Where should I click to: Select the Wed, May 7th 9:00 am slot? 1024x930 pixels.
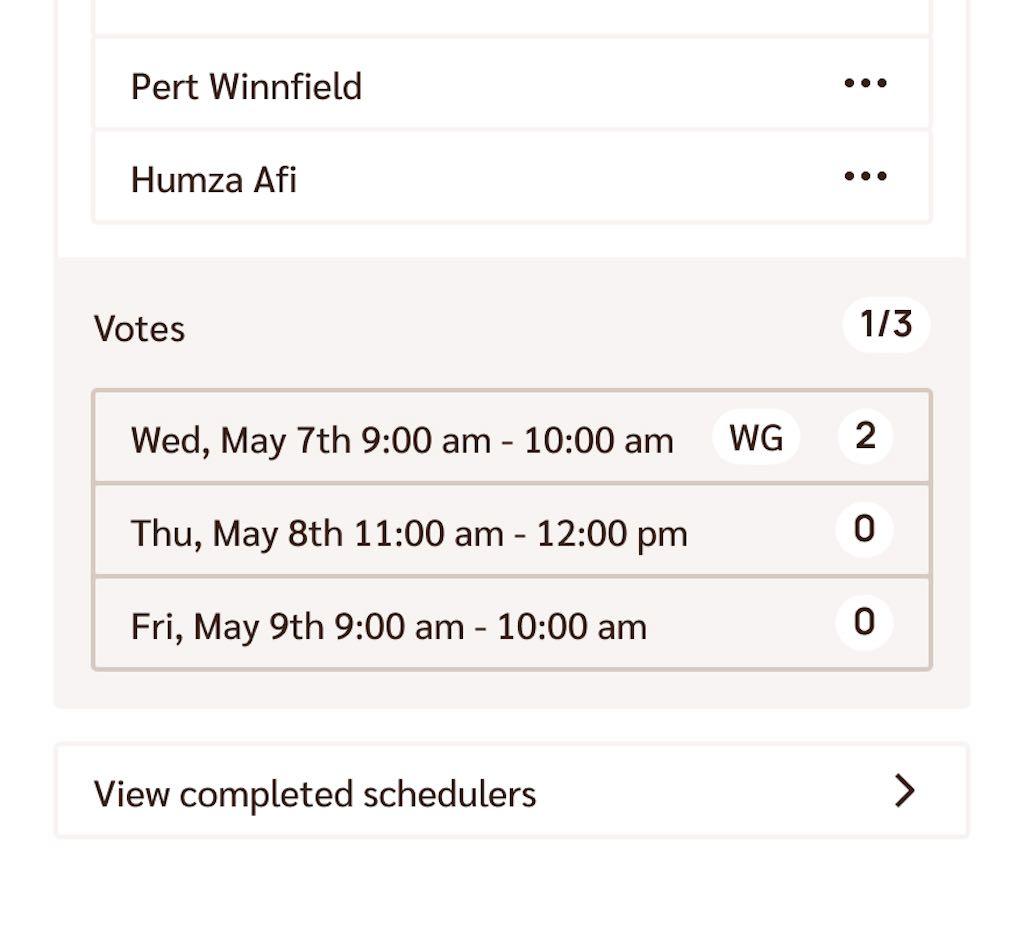point(512,437)
